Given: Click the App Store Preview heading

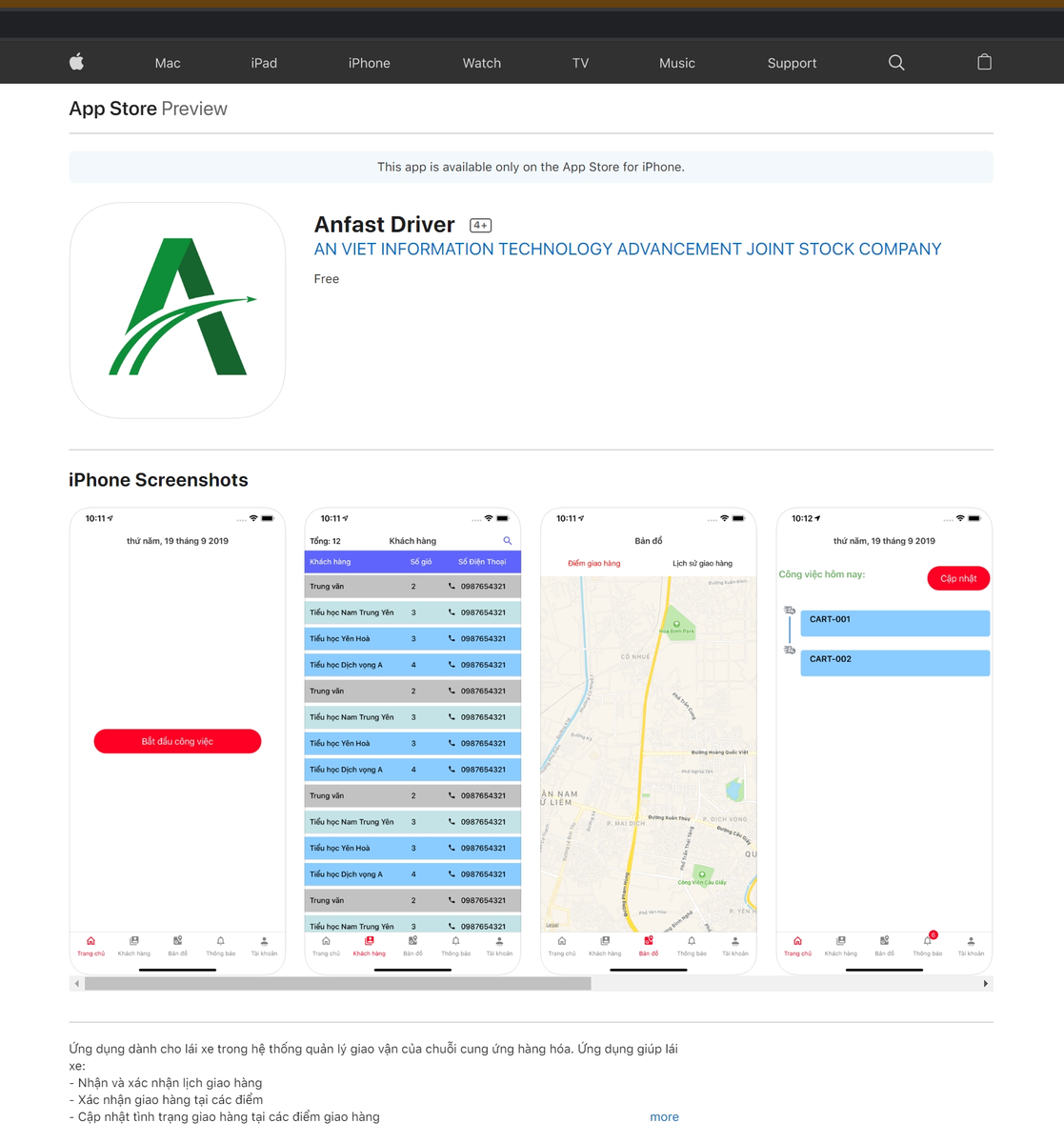Looking at the screenshot, I should click(x=149, y=109).
